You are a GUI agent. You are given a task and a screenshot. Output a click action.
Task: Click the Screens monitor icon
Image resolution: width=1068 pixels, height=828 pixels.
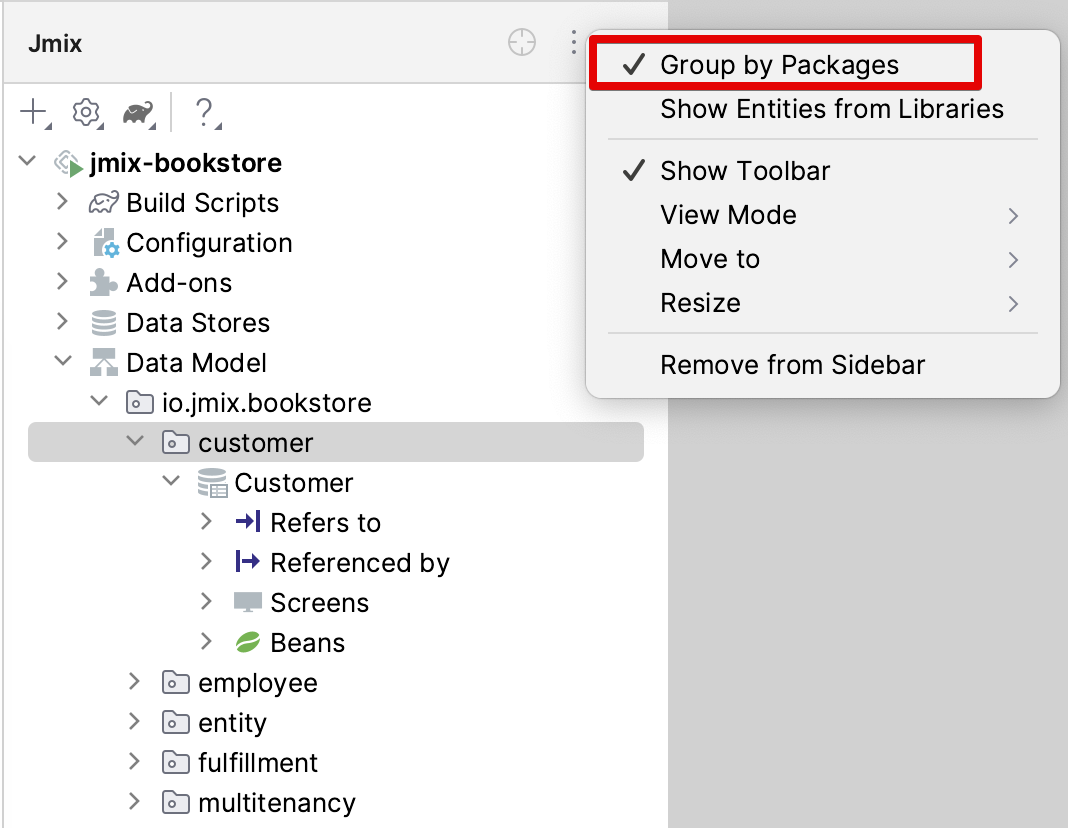point(248,603)
